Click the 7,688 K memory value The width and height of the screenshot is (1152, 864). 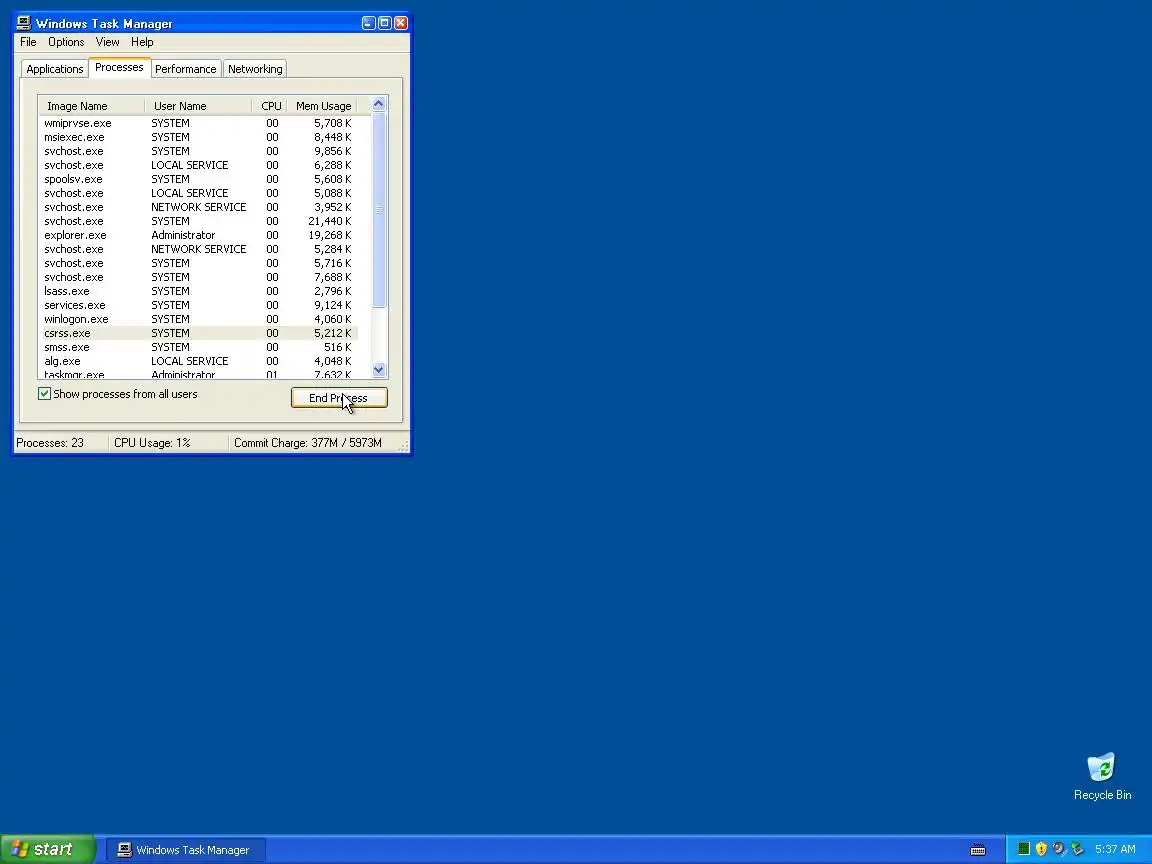tap(332, 277)
